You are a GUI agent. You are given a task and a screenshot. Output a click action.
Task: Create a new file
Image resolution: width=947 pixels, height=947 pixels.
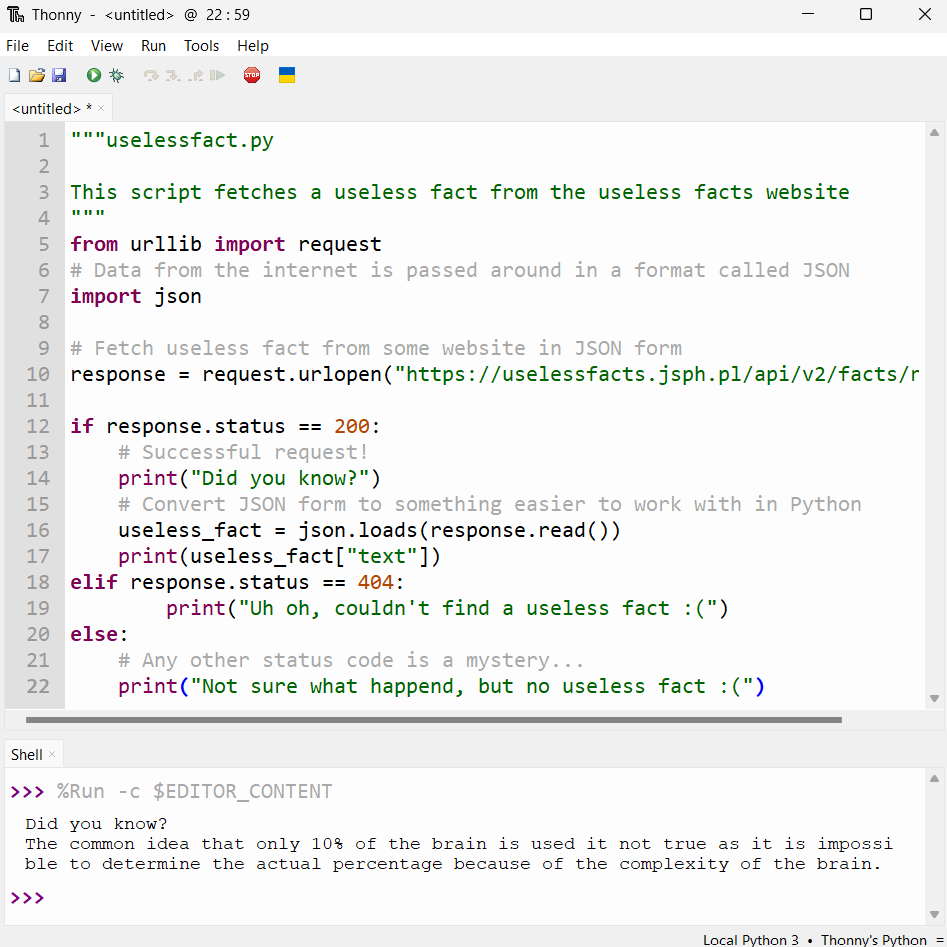click(x=14, y=75)
